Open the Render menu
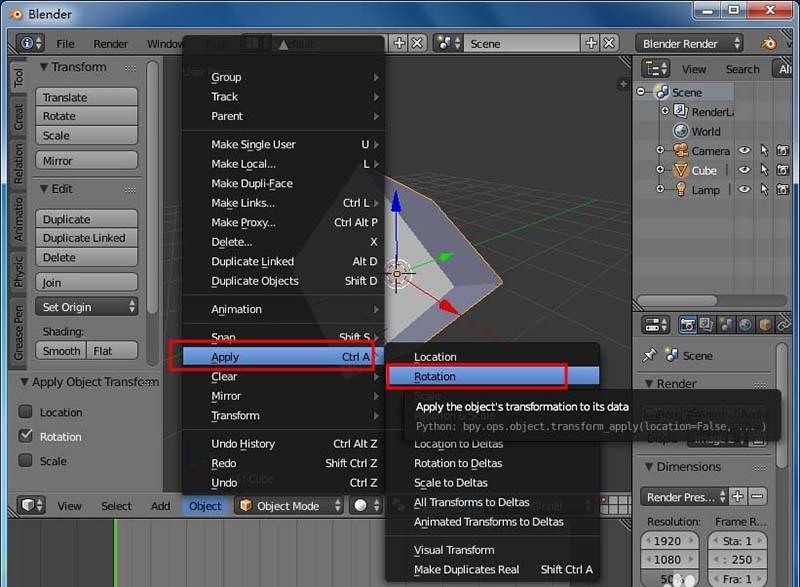 click(110, 43)
